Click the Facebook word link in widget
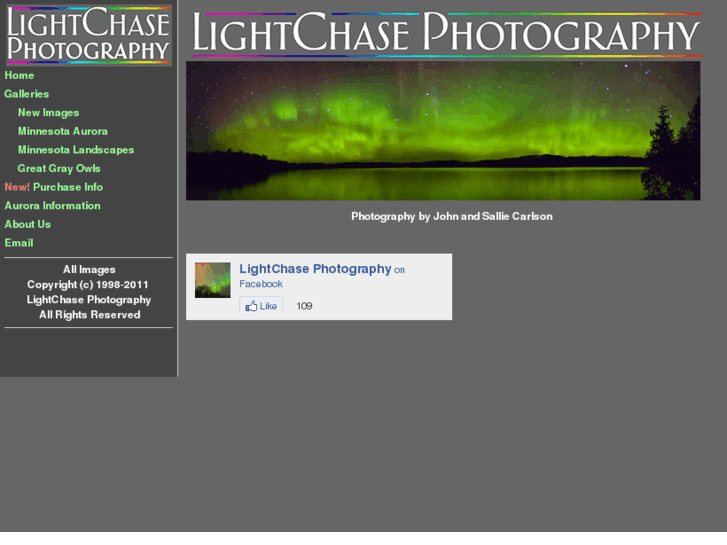 [x=261, y=284]
